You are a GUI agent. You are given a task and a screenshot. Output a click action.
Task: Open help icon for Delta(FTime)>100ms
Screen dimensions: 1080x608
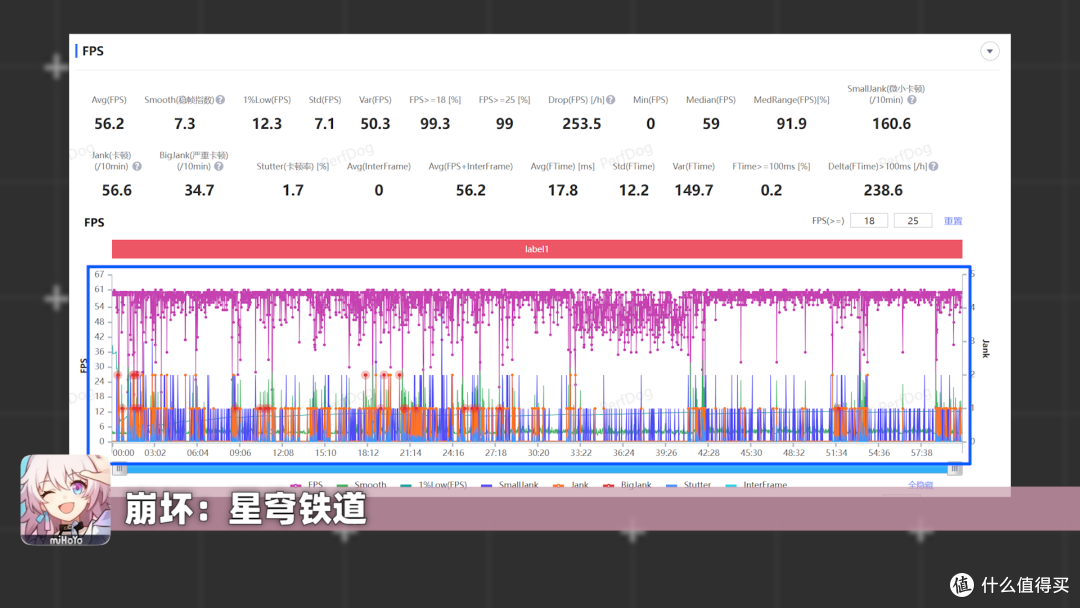(x=933, y=166)
